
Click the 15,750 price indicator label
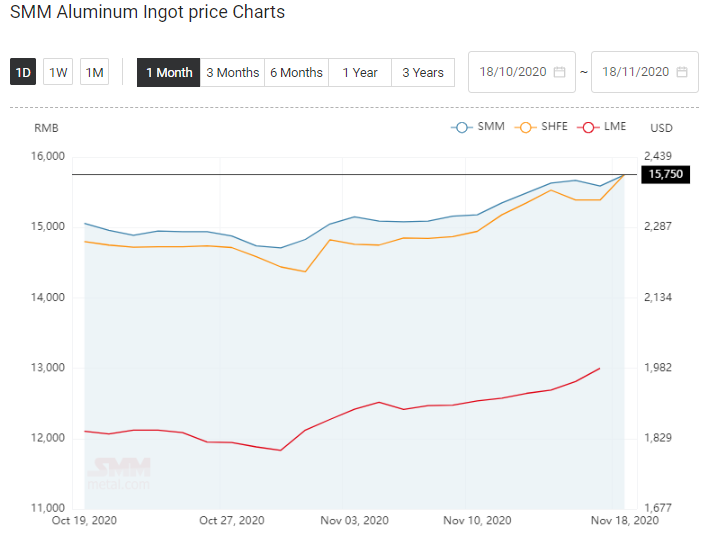[665, 174]
